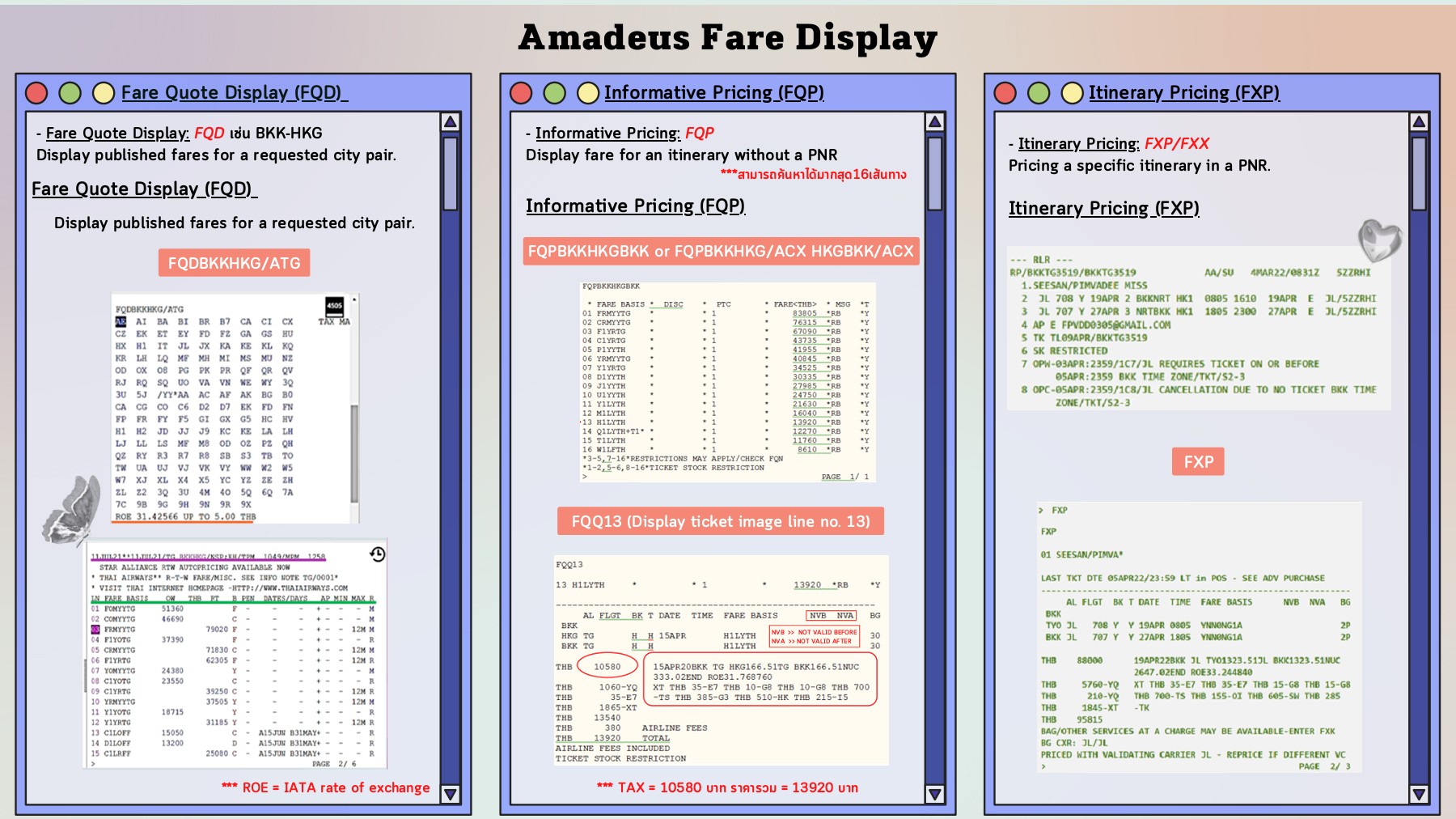Viewport: 1456px width, 819px height.
Task: Click the FQQ13 display ticket image button
Action: [720, 522]
